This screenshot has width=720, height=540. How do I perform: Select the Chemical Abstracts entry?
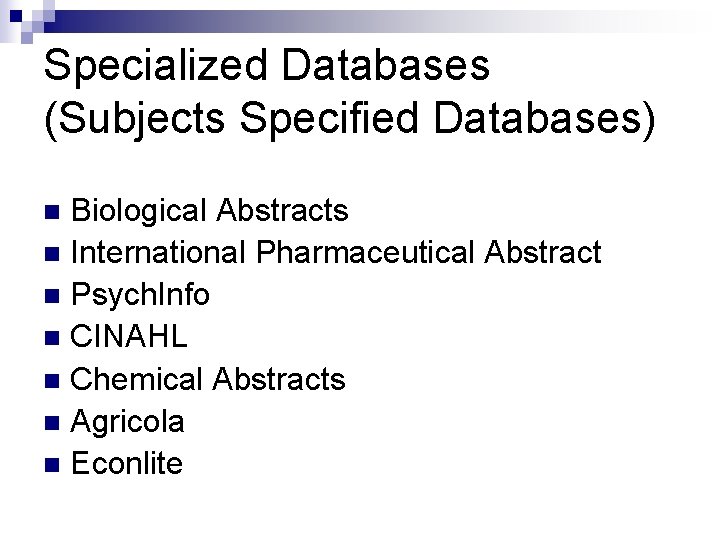[x=208, y=379]
